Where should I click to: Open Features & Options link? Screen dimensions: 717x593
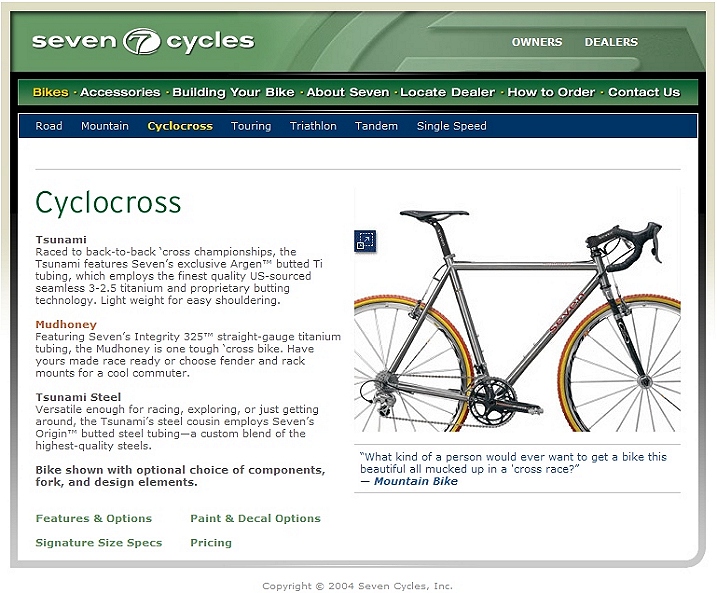pos(94,518)
